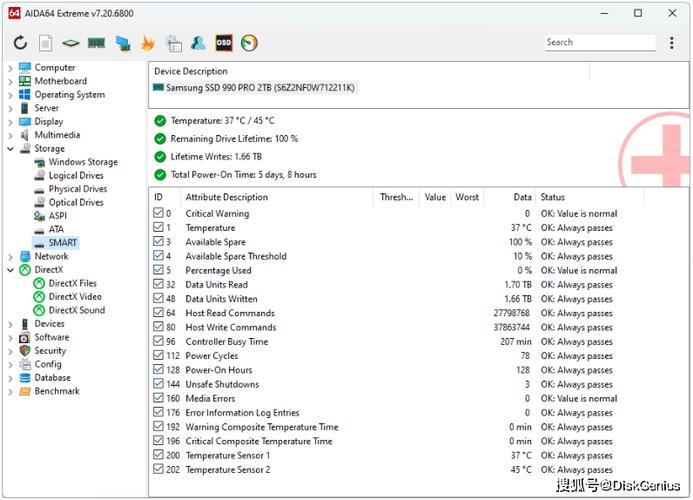The image size is (693, 500).
Task: Select Windows Storage in the tree
Action: (83, 162)
